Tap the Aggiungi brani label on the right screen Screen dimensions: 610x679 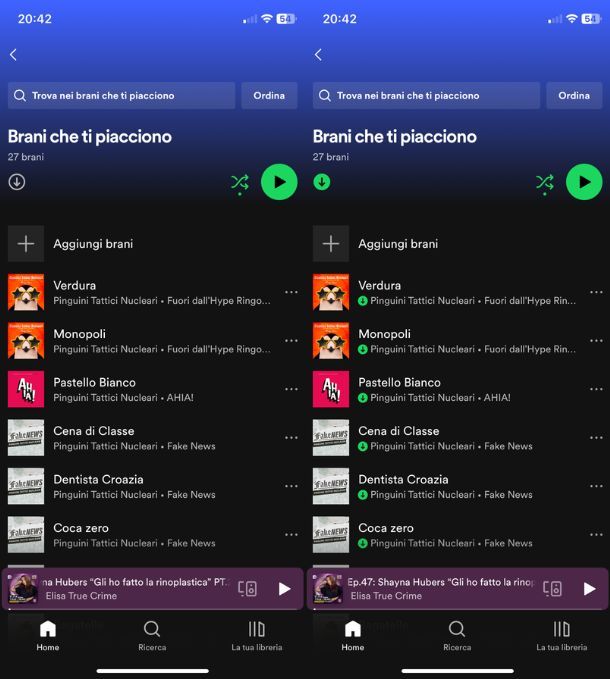tap(398, 244)
